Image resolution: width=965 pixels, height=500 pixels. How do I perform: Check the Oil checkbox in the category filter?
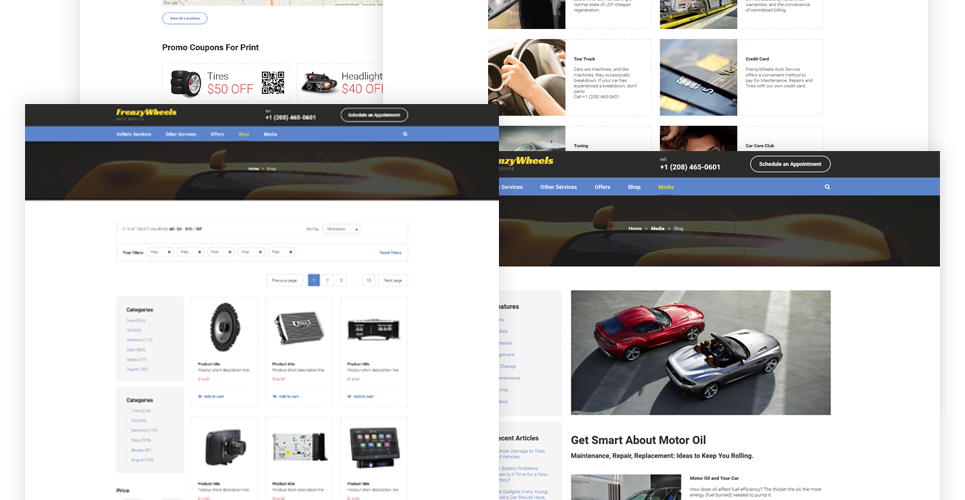pos(129,421)
